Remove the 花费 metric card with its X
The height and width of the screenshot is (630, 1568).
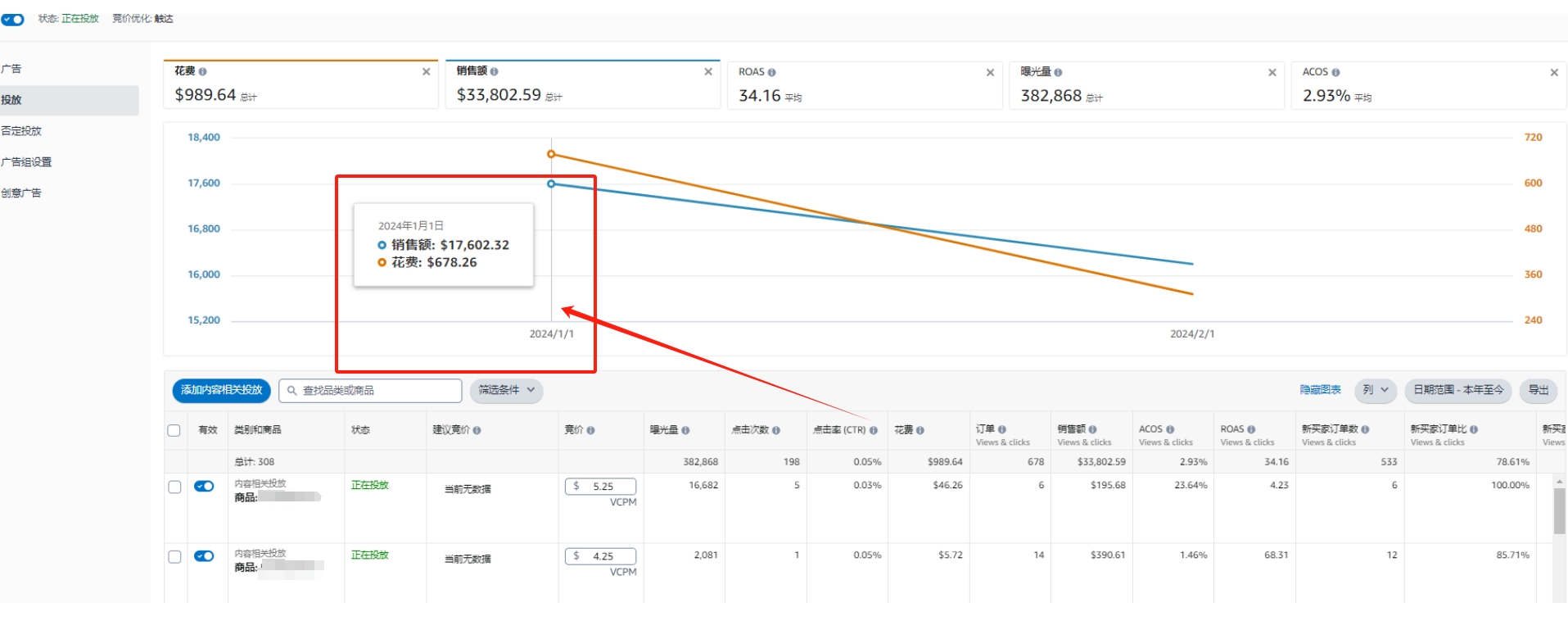click(x=427, y=72)
